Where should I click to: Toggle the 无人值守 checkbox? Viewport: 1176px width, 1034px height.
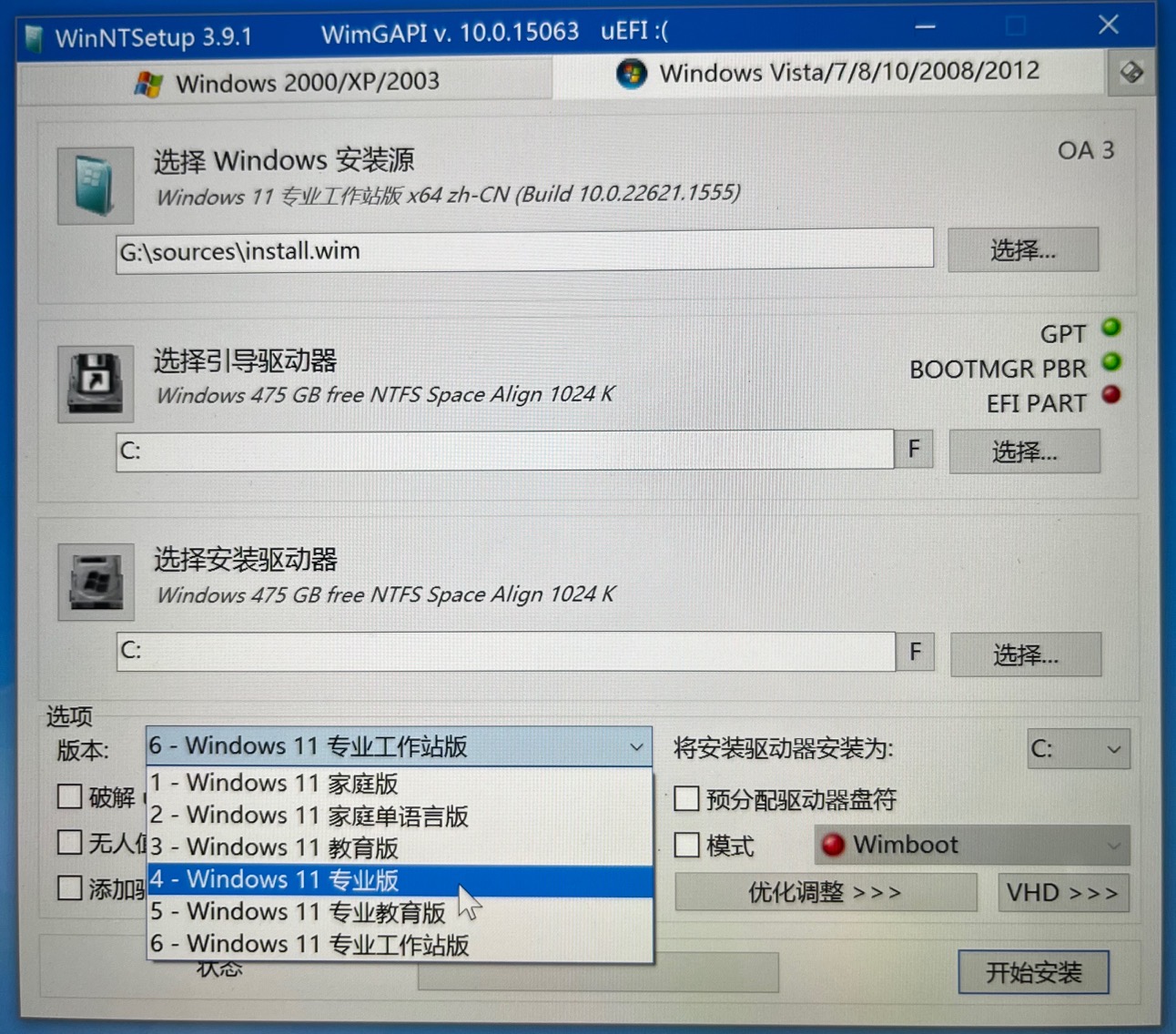click(x=70, y=842)
